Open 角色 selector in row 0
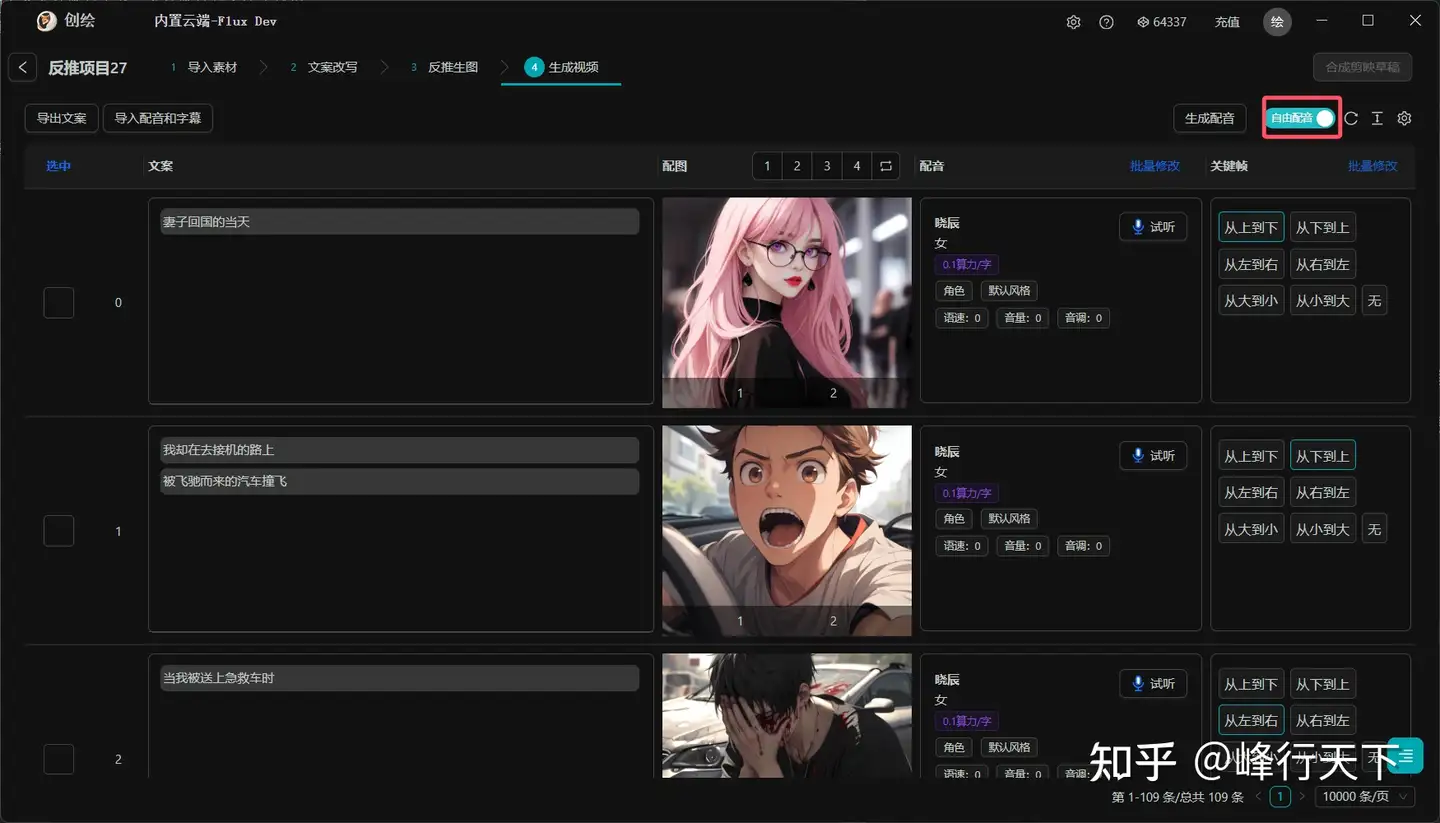This screenshot has width=1440, height=823. [954, 291]
